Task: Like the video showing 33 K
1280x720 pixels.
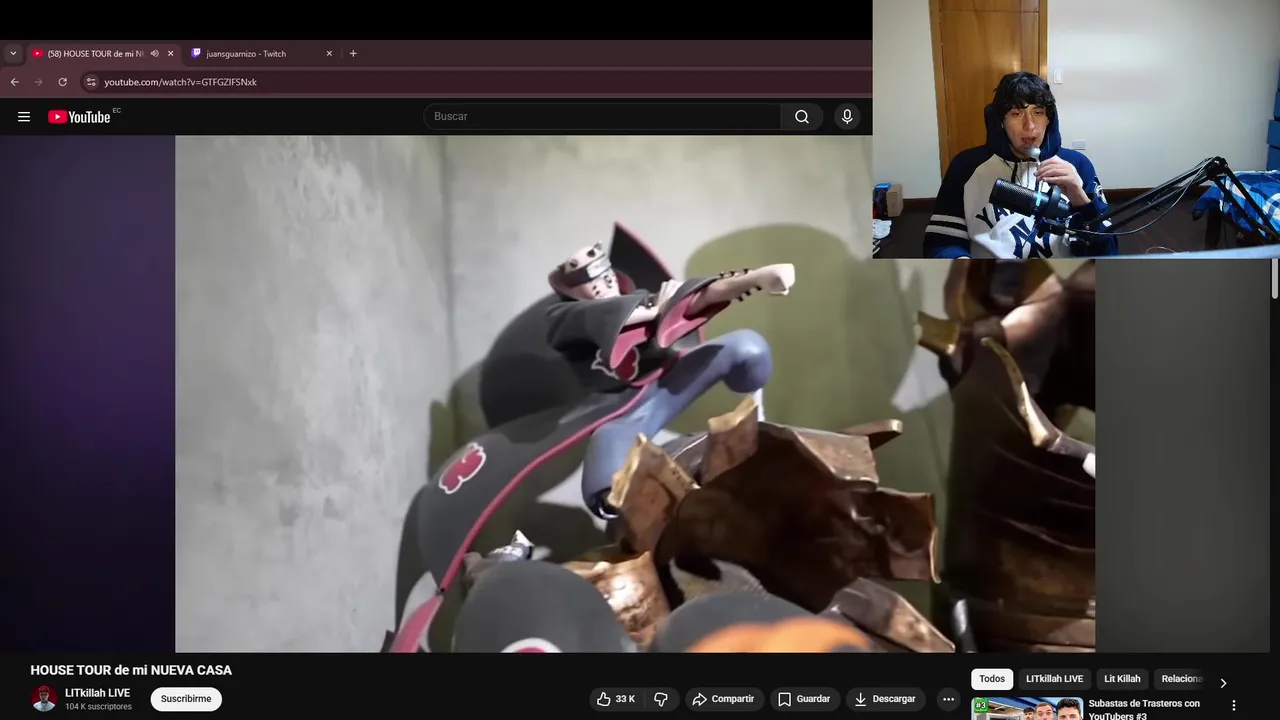Action: (x=616, y=699)
